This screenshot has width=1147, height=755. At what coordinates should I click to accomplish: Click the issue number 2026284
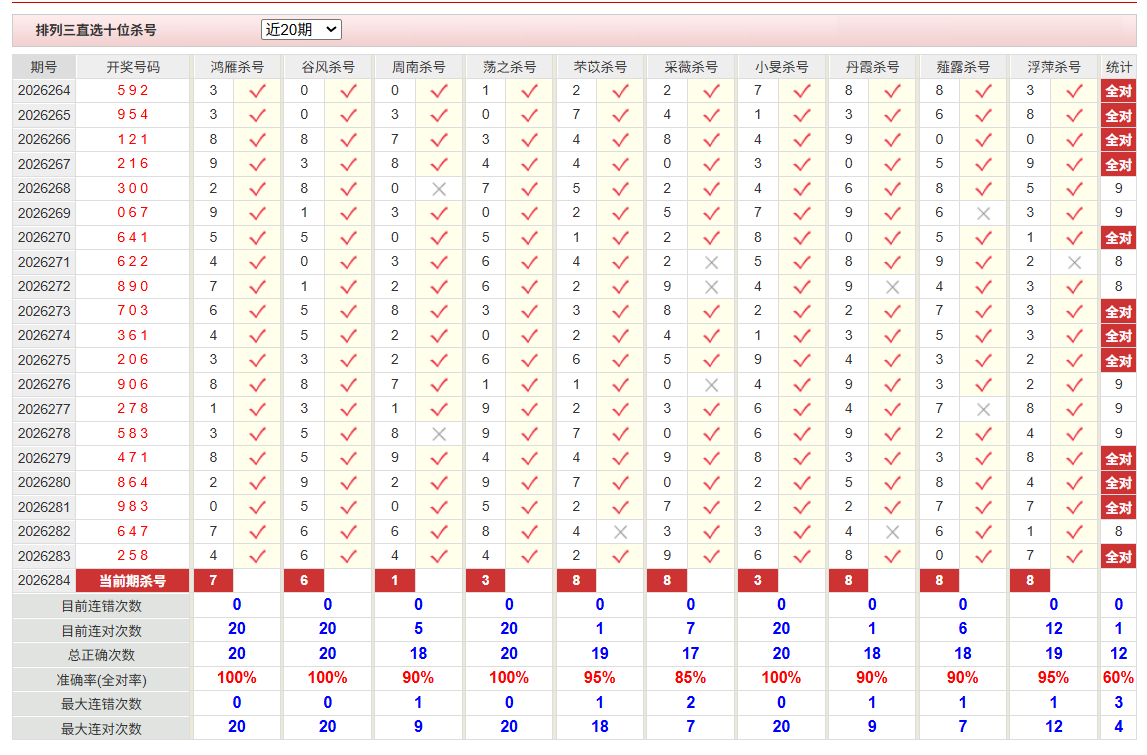tap(44, 580)
